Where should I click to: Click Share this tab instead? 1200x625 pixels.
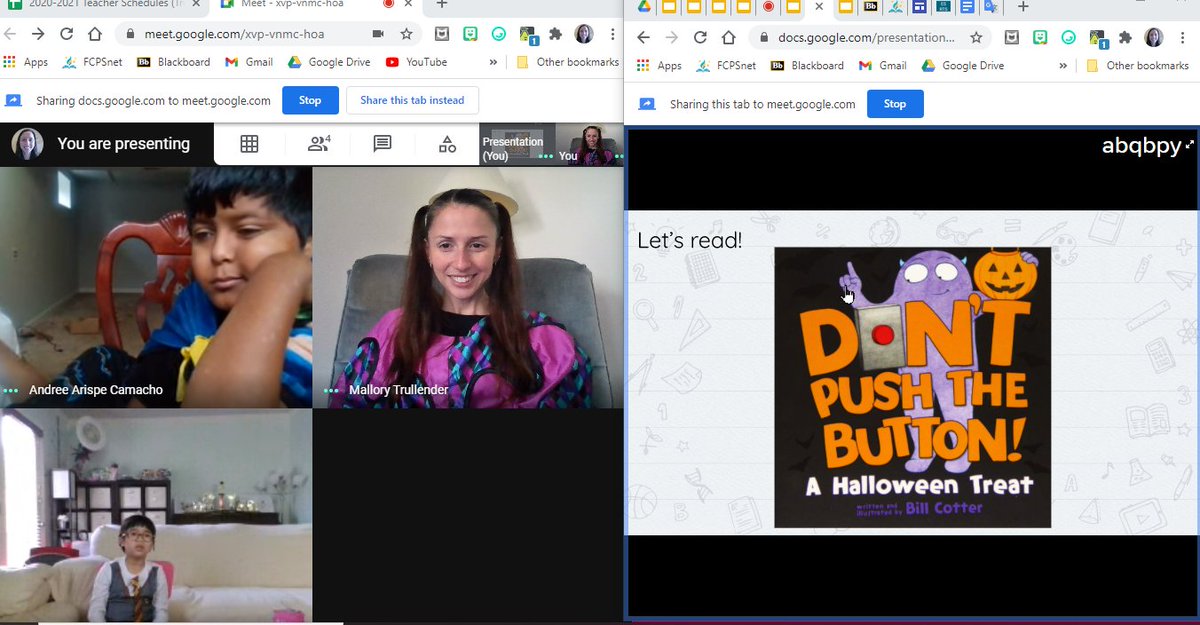tap(412, 100)
